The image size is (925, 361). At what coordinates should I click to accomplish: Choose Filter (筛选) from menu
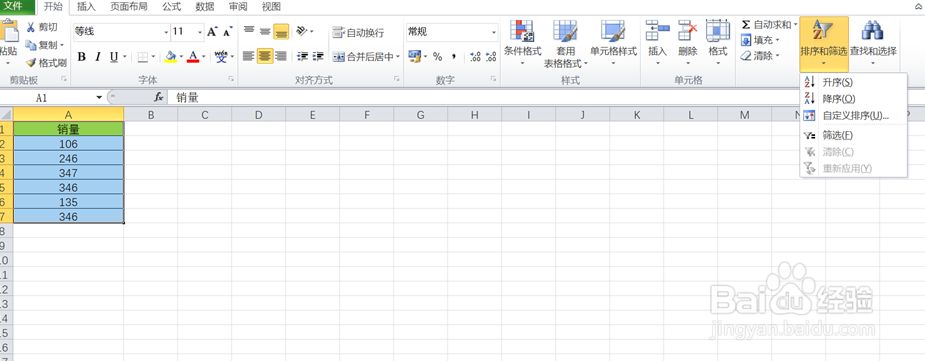pyautogui.click(x=853, y=135)
